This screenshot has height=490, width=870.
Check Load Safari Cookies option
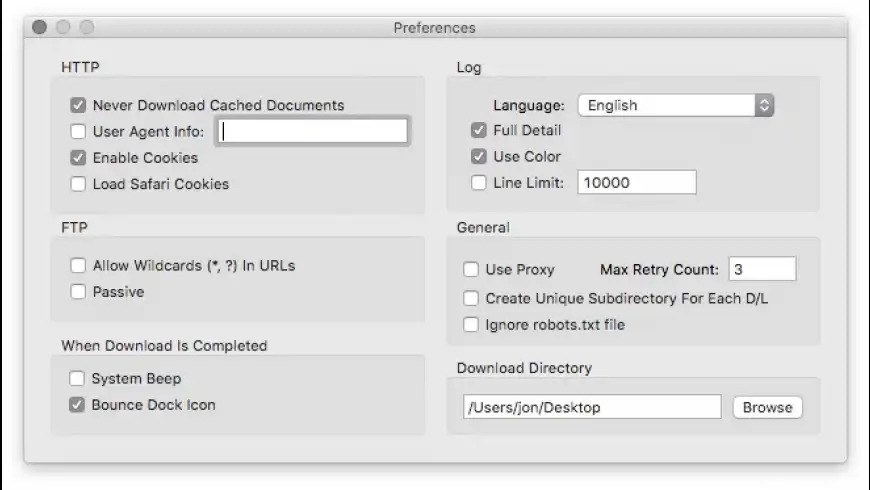pos(78,184)
